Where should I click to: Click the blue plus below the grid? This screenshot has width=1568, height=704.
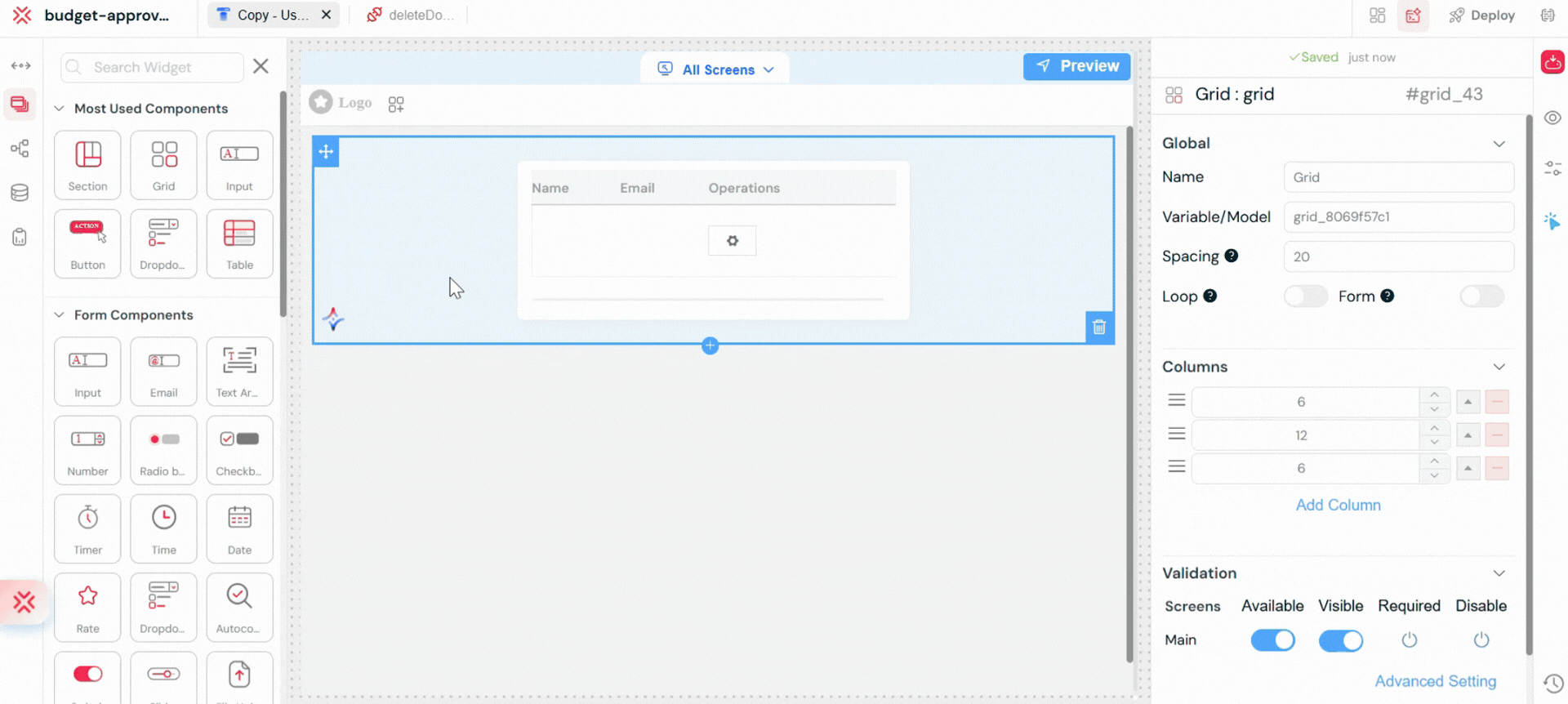click(x=710, y=345)
